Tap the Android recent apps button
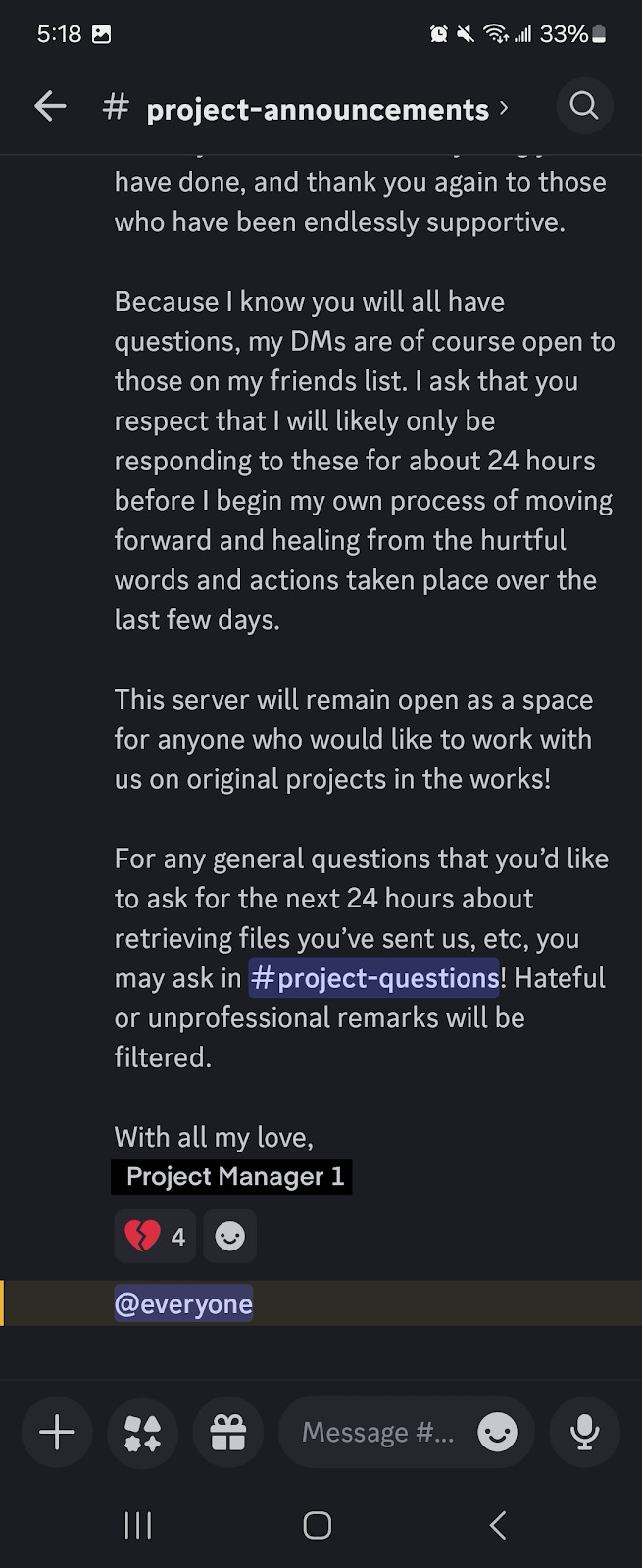Viewport: 642px width, 1568px height. 138,1525
